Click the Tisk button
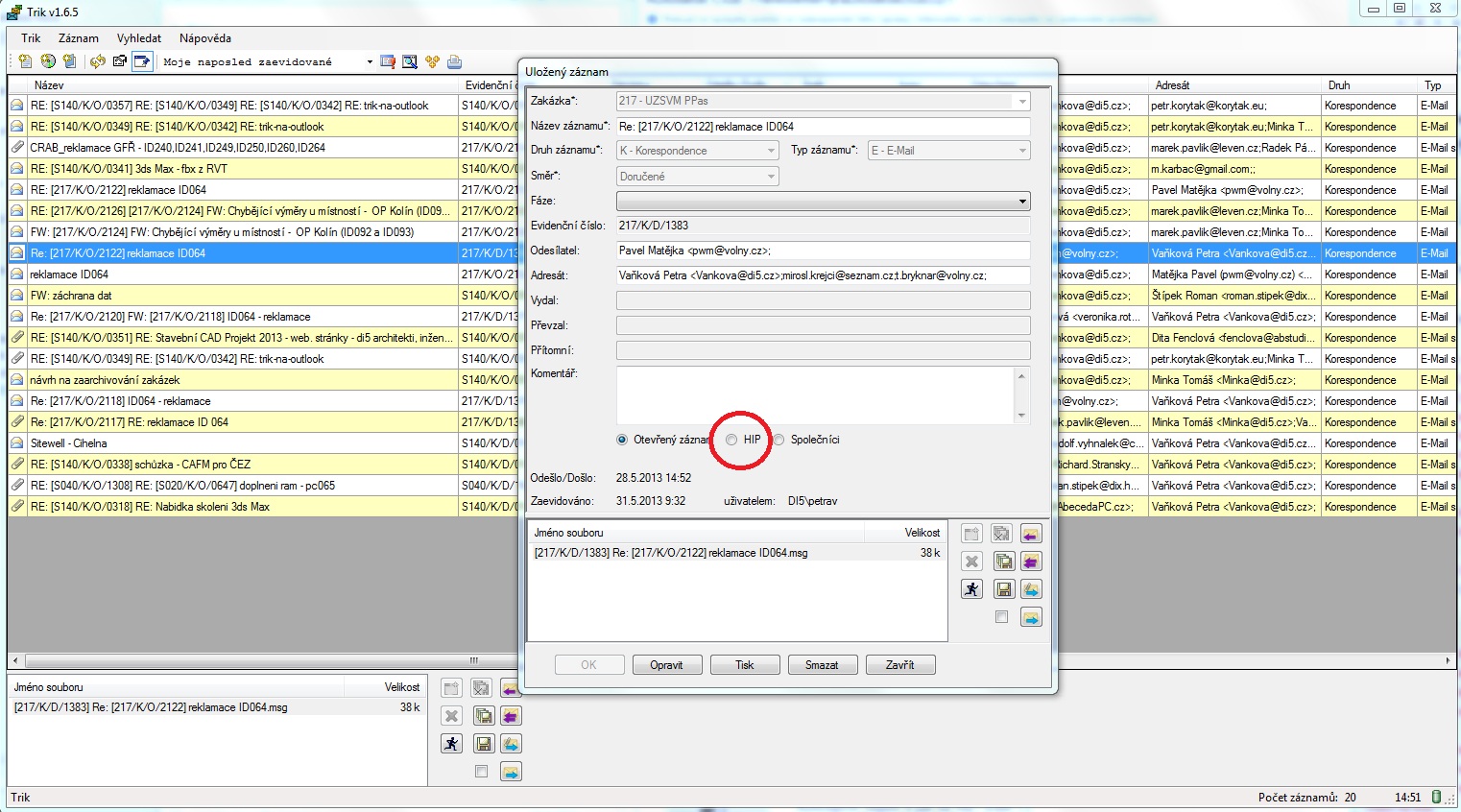Viewport: 1461px width, 812px height. (x=745, y=665)
